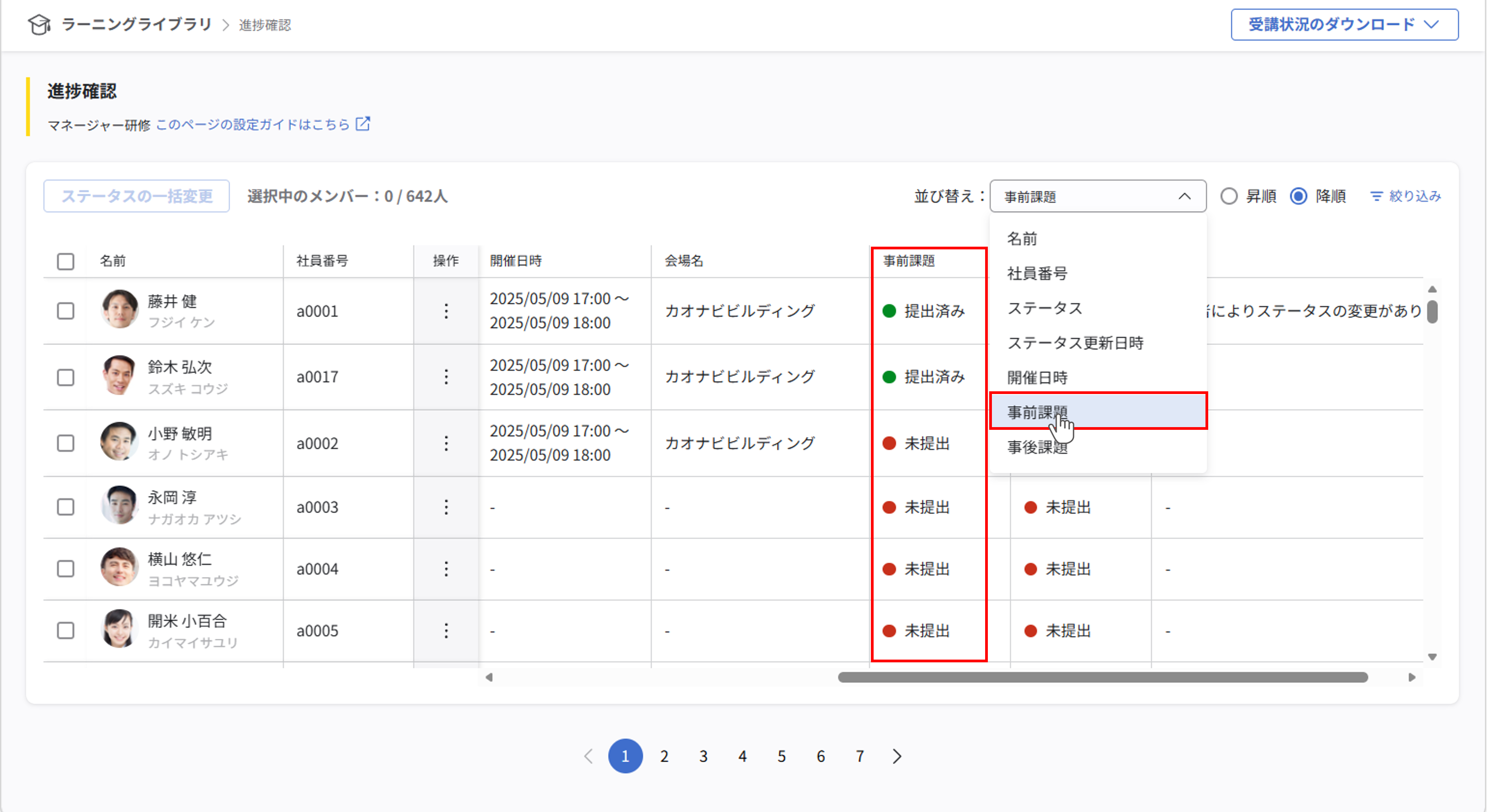The height and width of the screenshot is (812, 1487).
Task: Click the 開催日時 column header
Action: pos(516,262)
